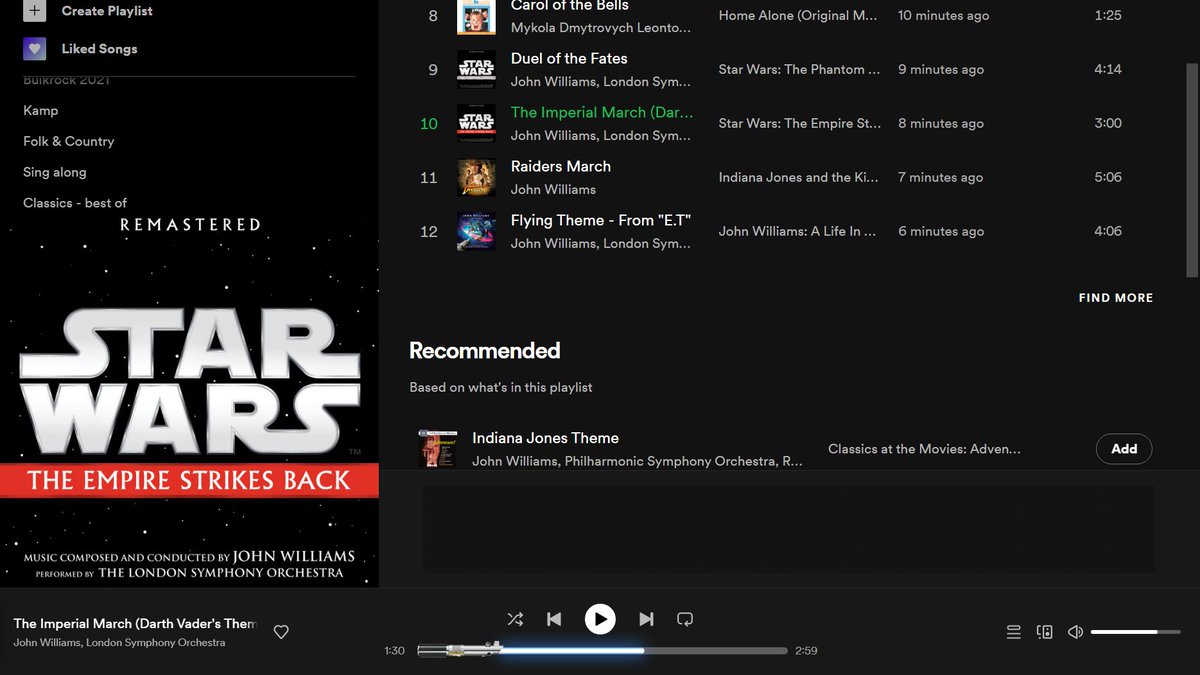Screen dimensions: 1200x675
Task: Click Indiana Jones Theme album thumbnail
Action: (438, 449)
